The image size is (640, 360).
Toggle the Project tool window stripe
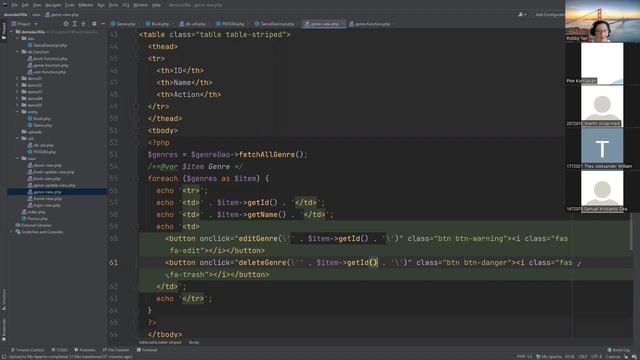4,31
